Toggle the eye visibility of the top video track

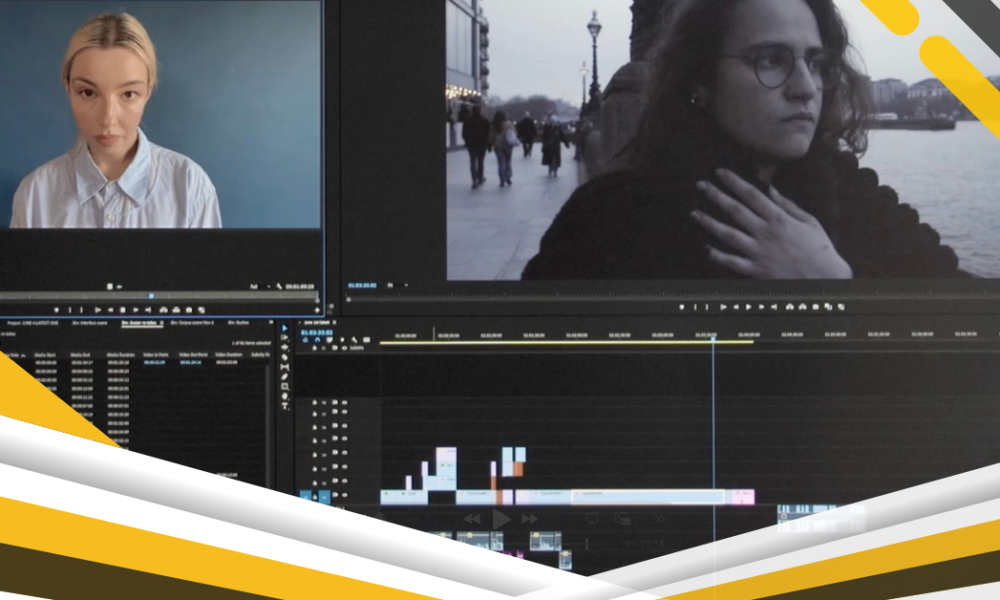coord(344,403)
